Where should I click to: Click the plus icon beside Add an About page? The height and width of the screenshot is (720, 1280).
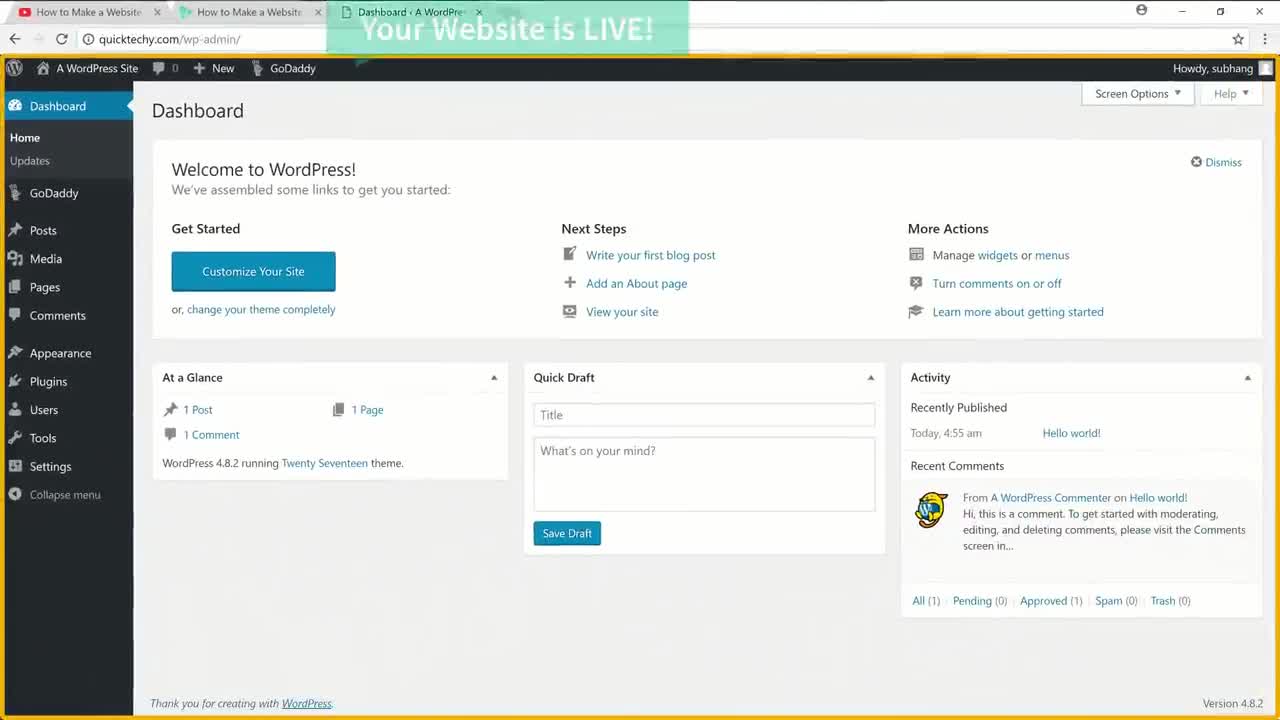pos(569,283)
